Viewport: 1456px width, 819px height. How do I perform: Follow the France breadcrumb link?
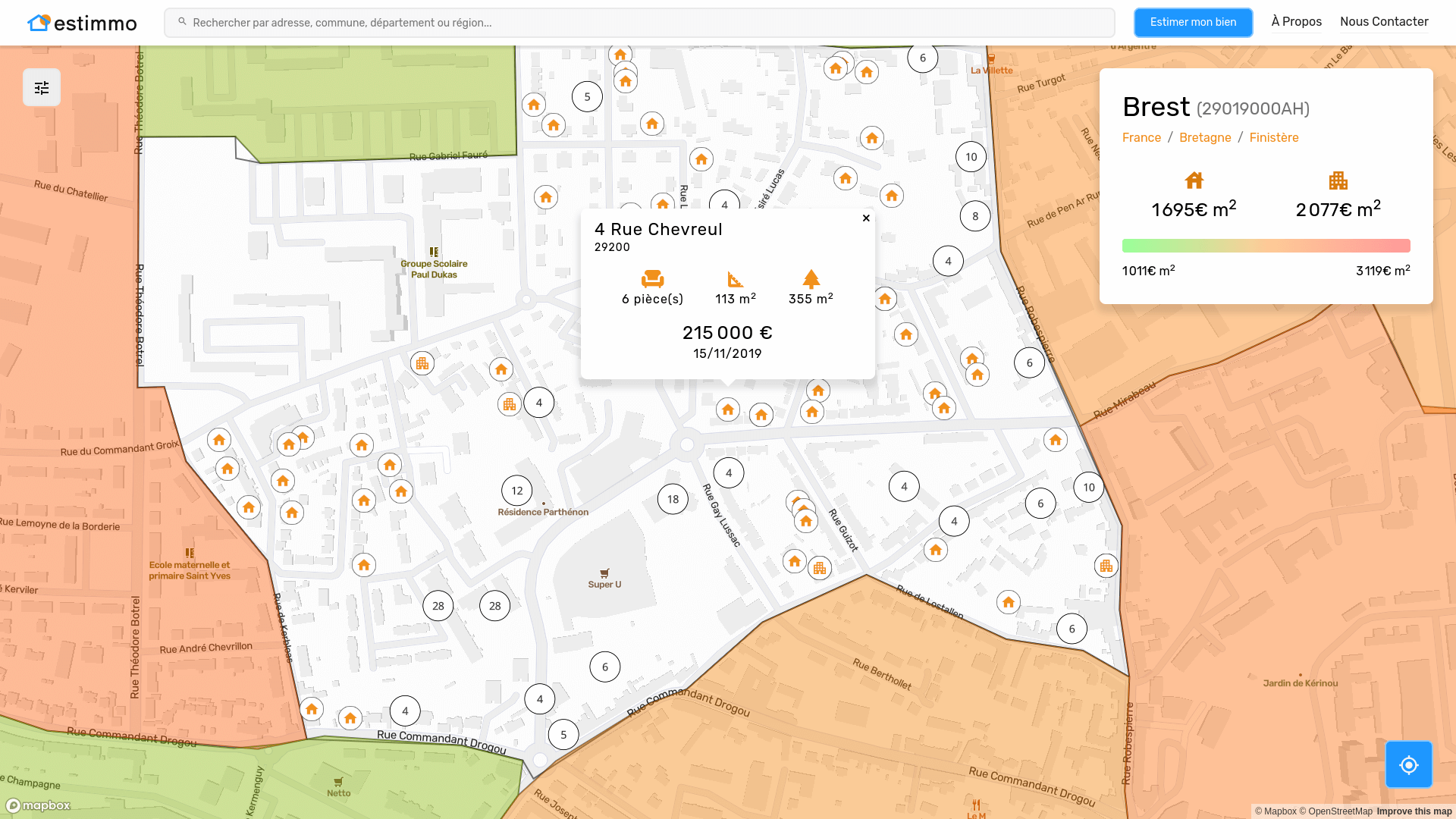[x=1141, y=137]
